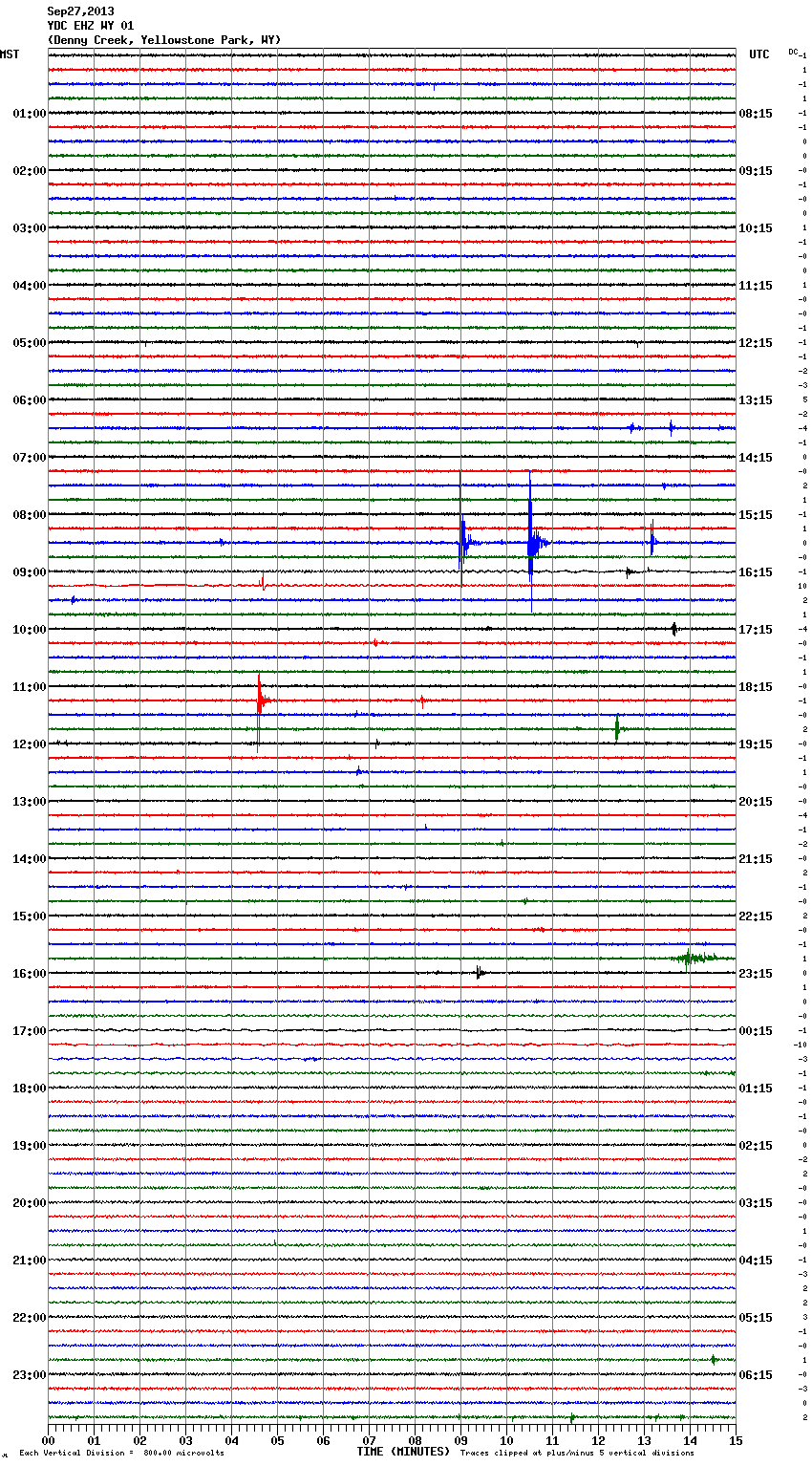Click "Each Vertical Division = 800.00 microvolts" note
Viewport: 812px width, 1466px height.
tap(121, 1453)
